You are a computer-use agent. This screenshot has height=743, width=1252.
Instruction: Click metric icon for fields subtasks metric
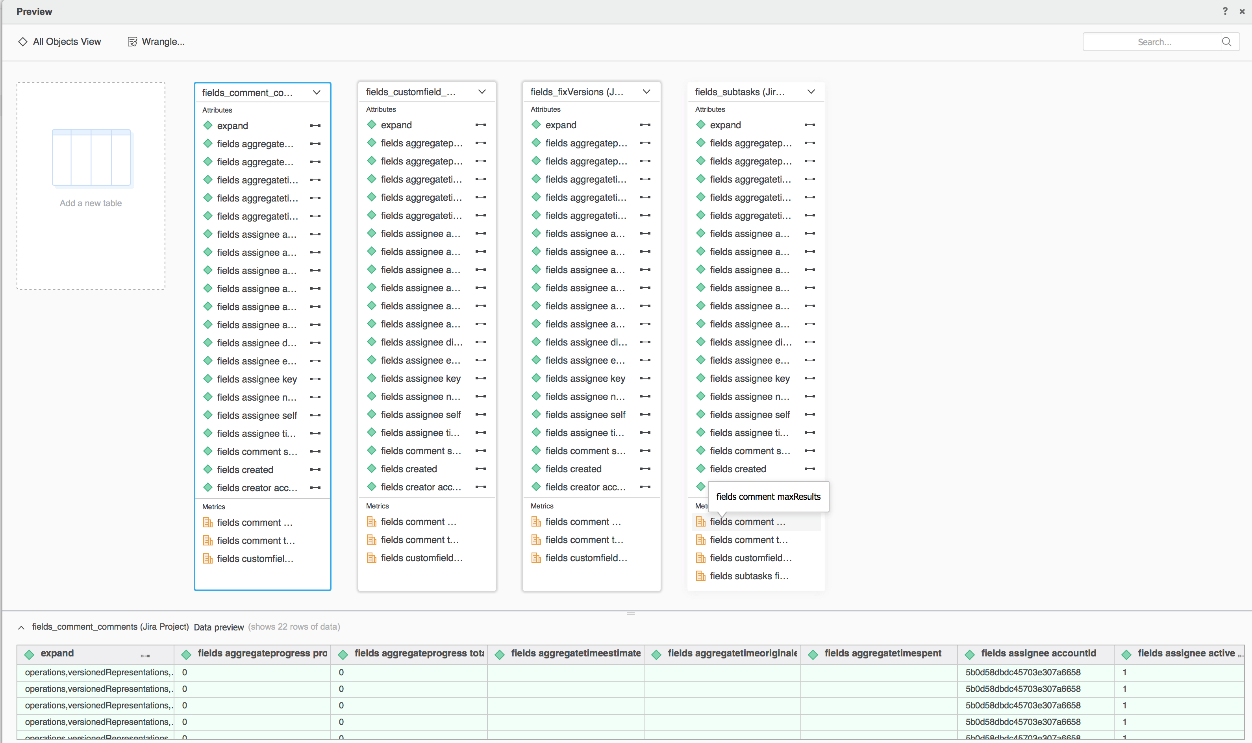click(700, 577)
